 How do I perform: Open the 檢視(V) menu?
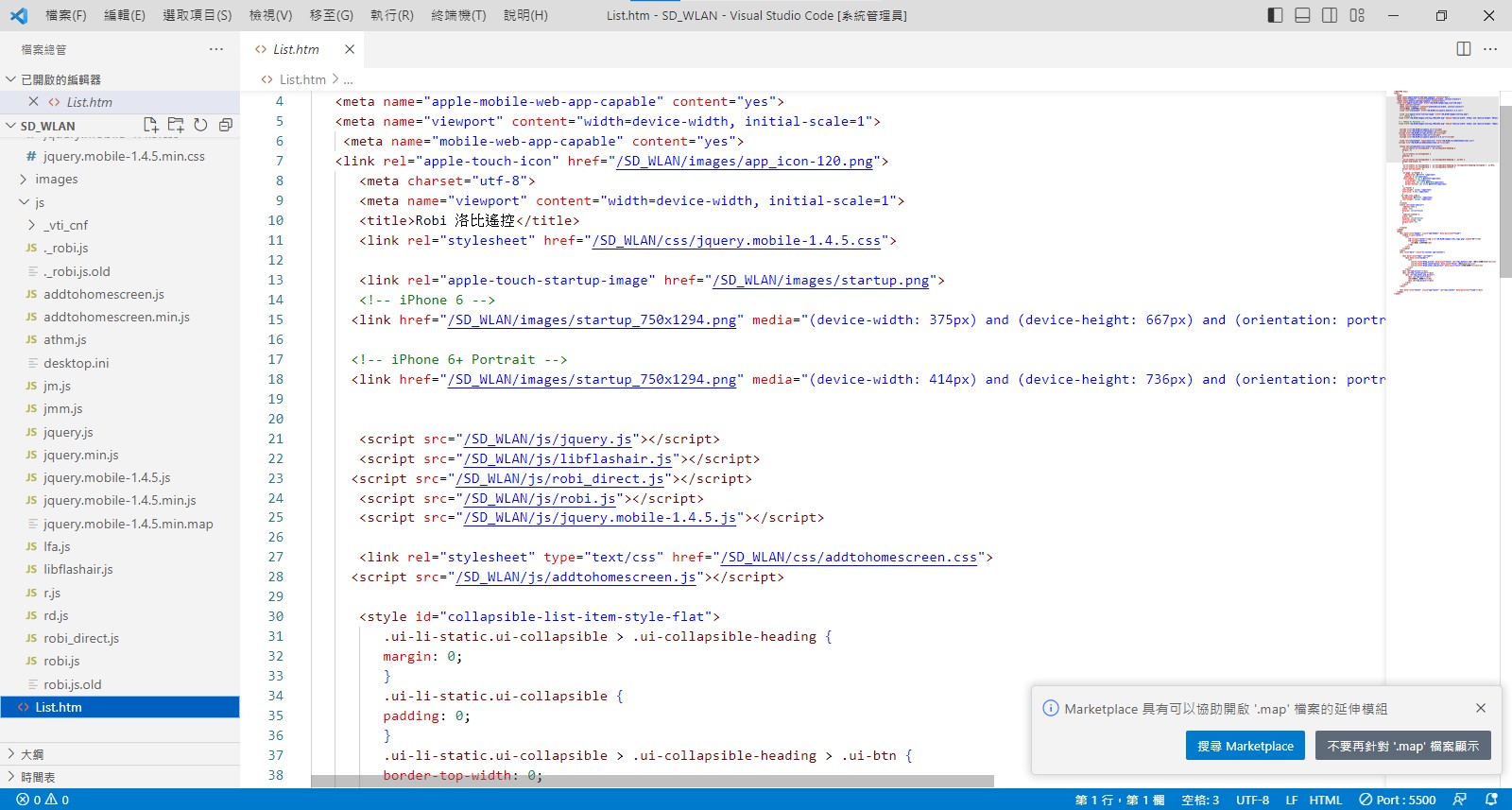[270, 15]
